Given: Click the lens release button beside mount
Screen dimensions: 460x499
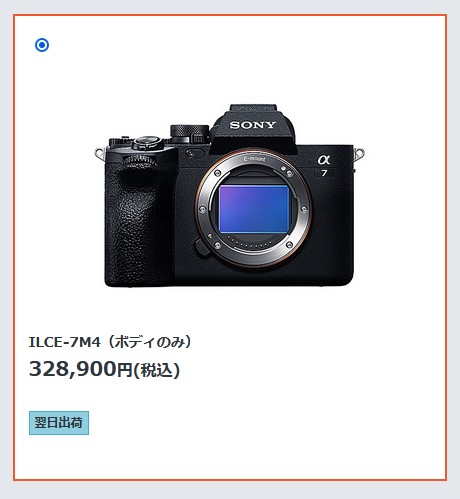Looking at the screenshot, I should pyautogui.click(x=201, y=249).
